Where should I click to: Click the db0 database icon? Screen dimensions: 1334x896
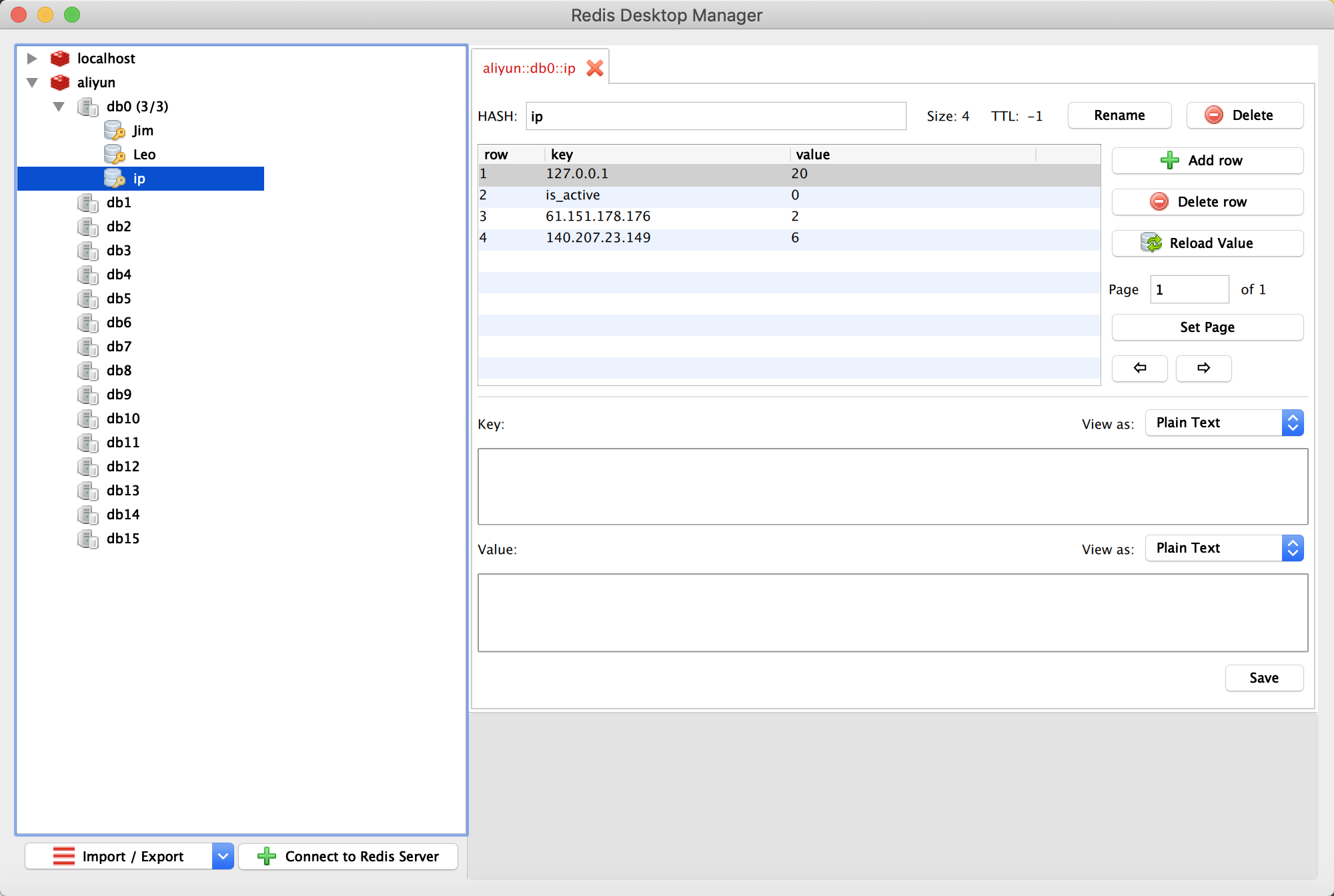88,107
